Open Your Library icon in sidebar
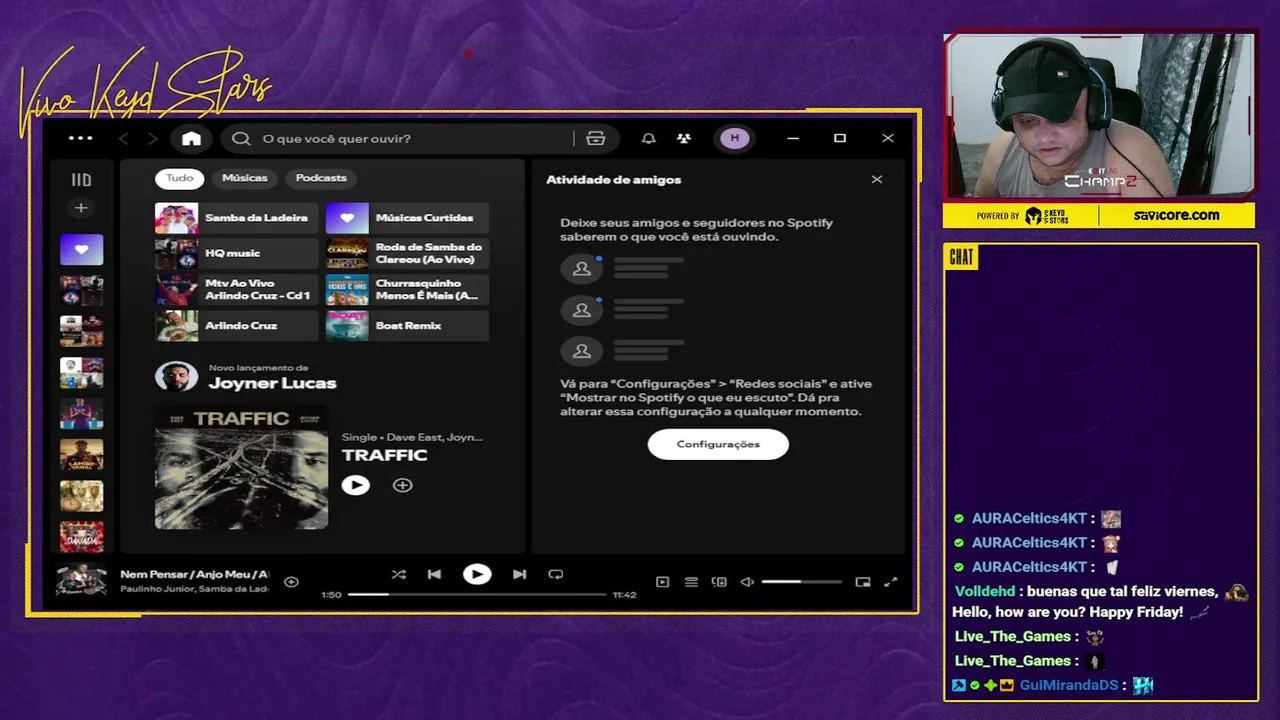This screenshot has height=720, width=1280. click(x=81, y=180)
